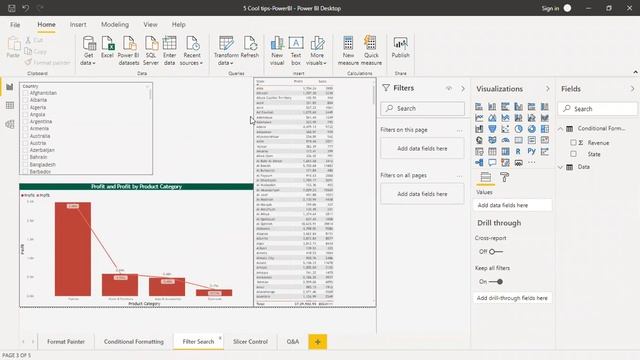The image size is (640, 360).
Task: Select the scatter chart visual
Action: click(505, 129)
